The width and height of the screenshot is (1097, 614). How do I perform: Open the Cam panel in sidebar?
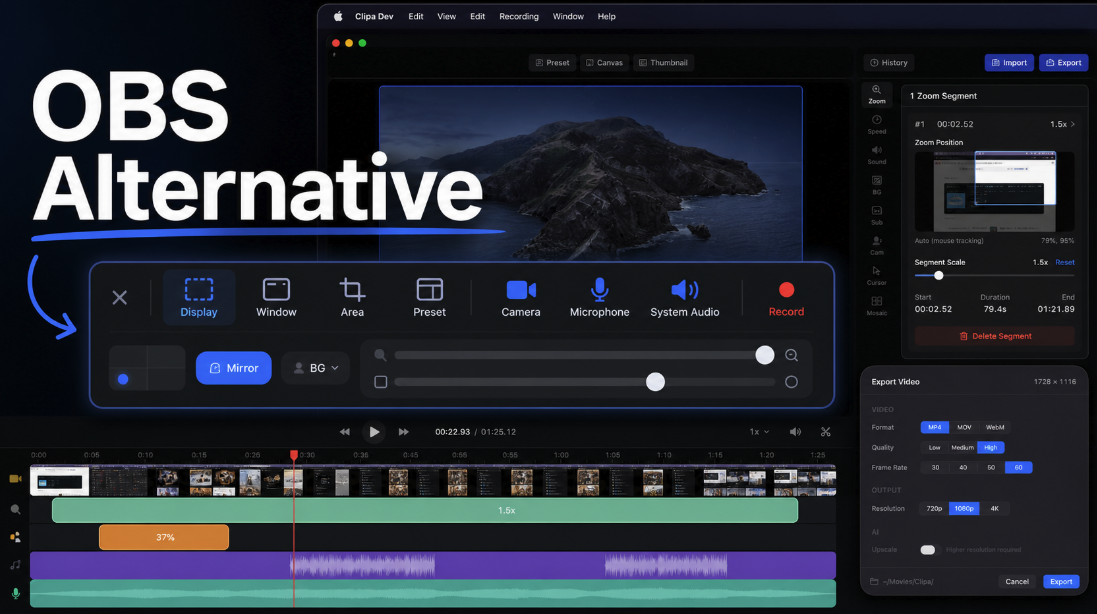(876, 245)
